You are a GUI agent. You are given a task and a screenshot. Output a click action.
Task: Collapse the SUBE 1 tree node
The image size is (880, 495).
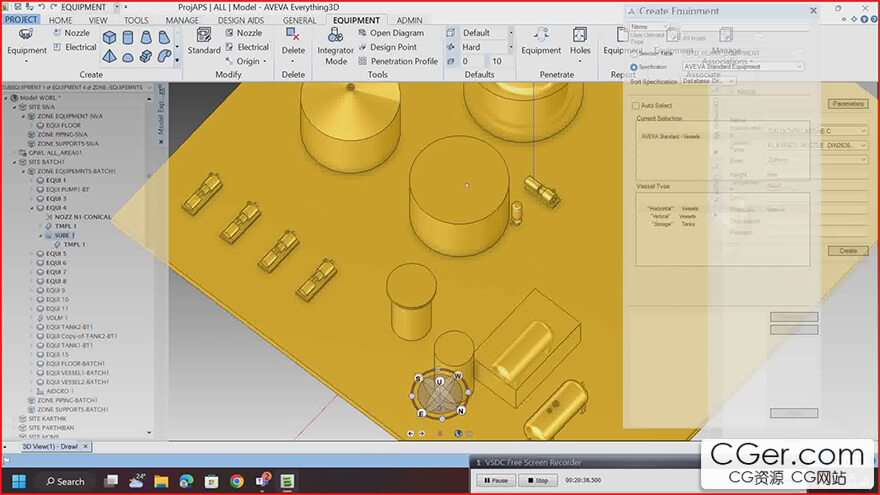click(x=41, y=236)
